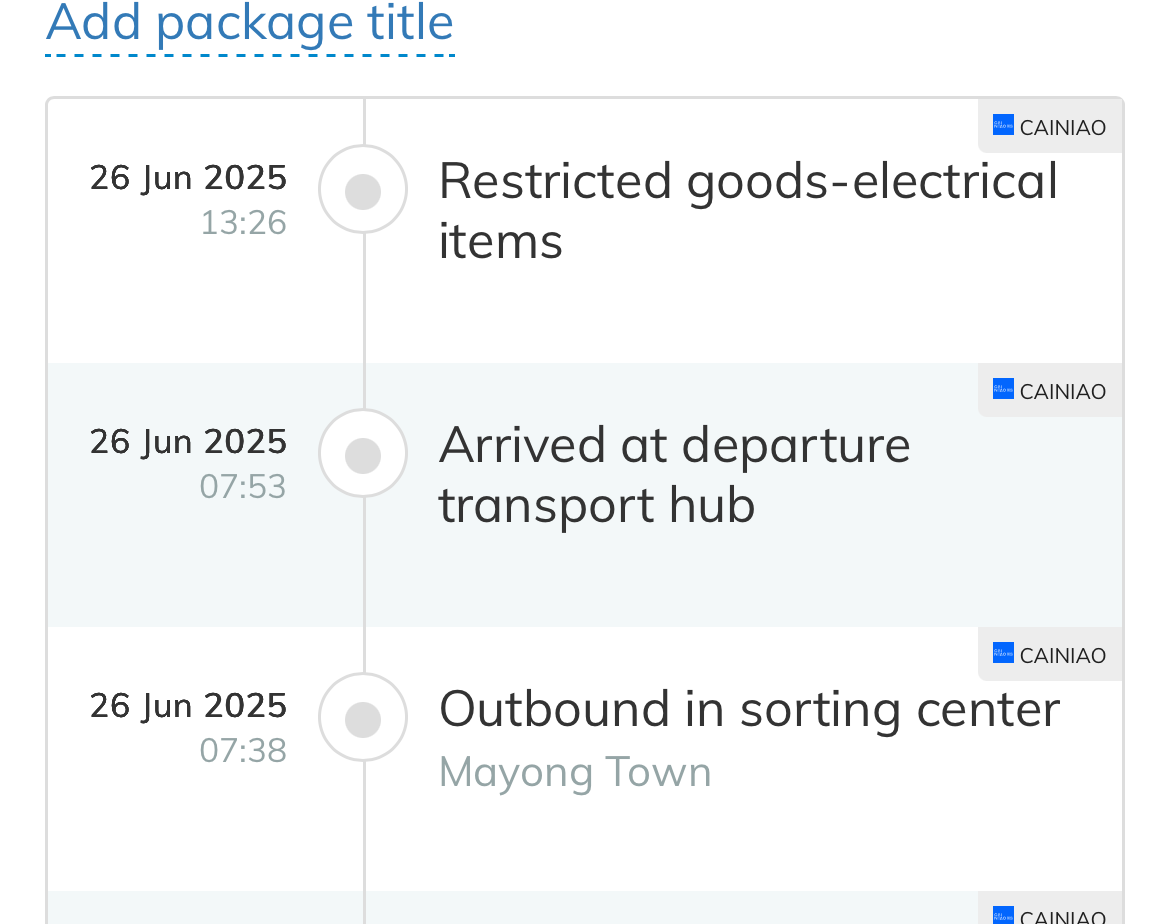
Task: Click Cainiao blue logo in Outbound sorting row
Action: tap(1003, 653)
